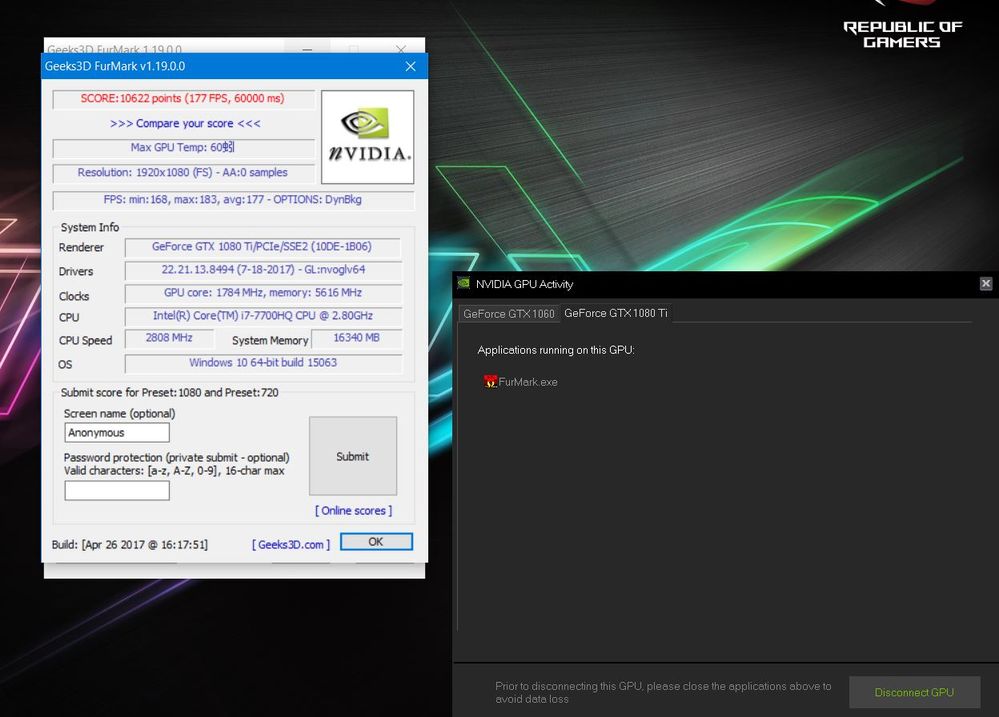Click the Disconnect GPU button
This screenshot has width=999, height=717.
(914, 692)
